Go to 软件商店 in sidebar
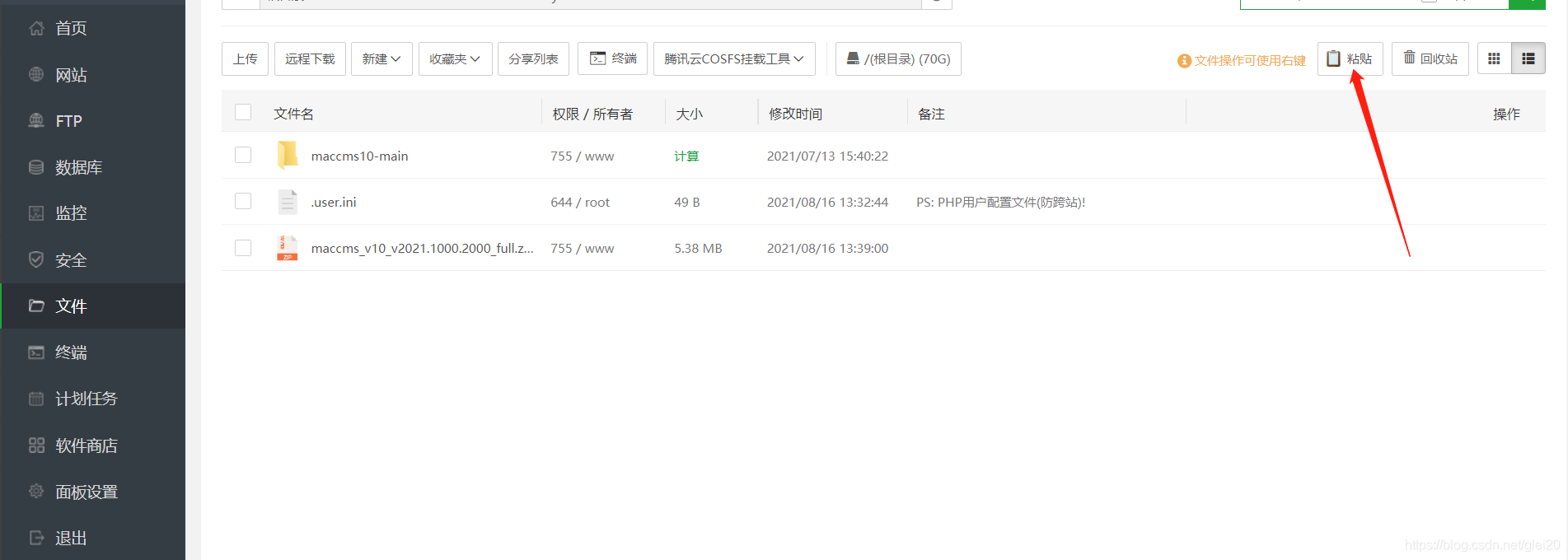 (x=86, y=446)
